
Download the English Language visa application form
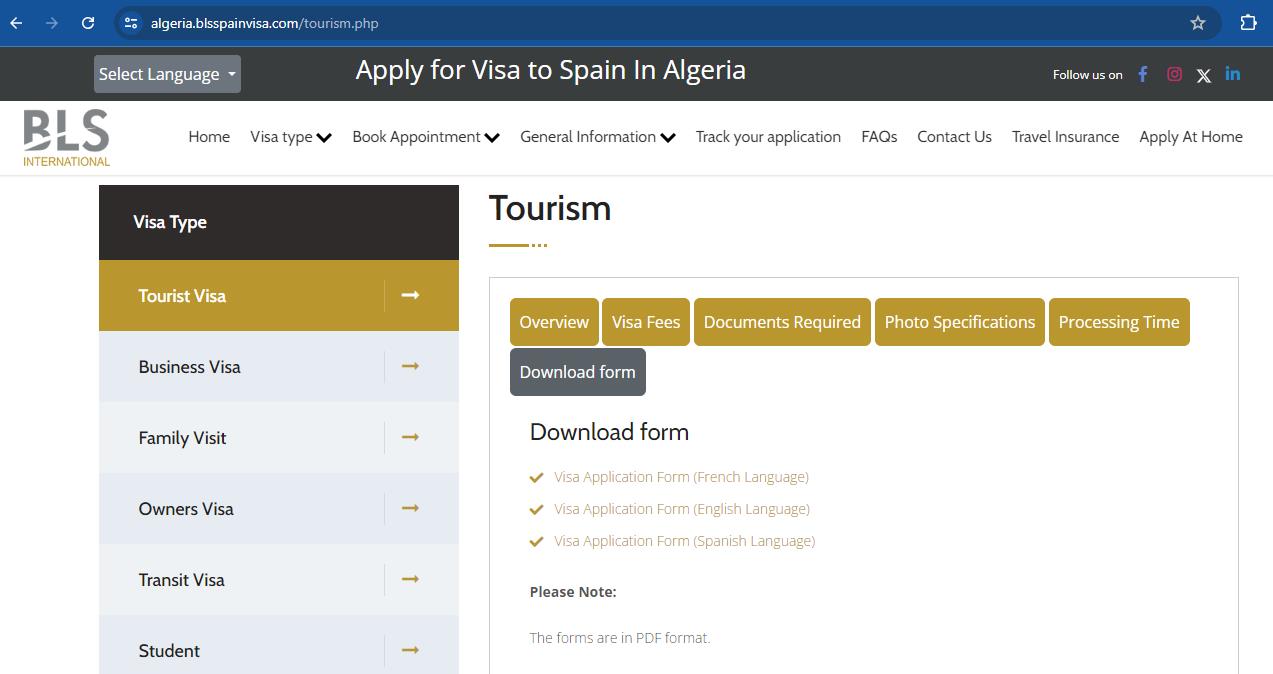click(x=681, y=509)
